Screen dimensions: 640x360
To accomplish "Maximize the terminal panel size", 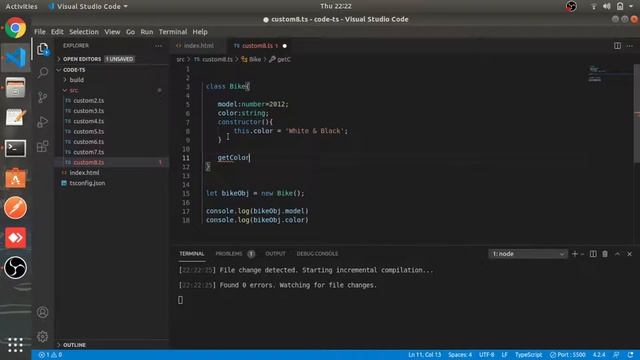I will pos(617,254).
